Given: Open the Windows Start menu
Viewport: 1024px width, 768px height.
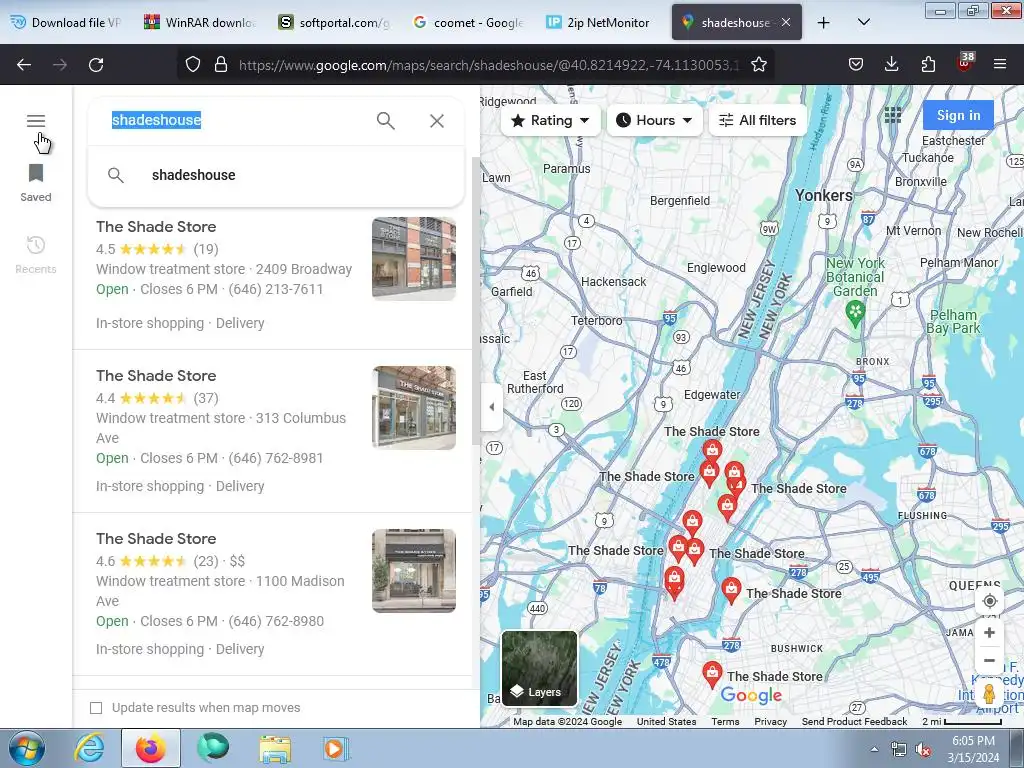Looking at the screenshot, I should (x=27, y=748).
